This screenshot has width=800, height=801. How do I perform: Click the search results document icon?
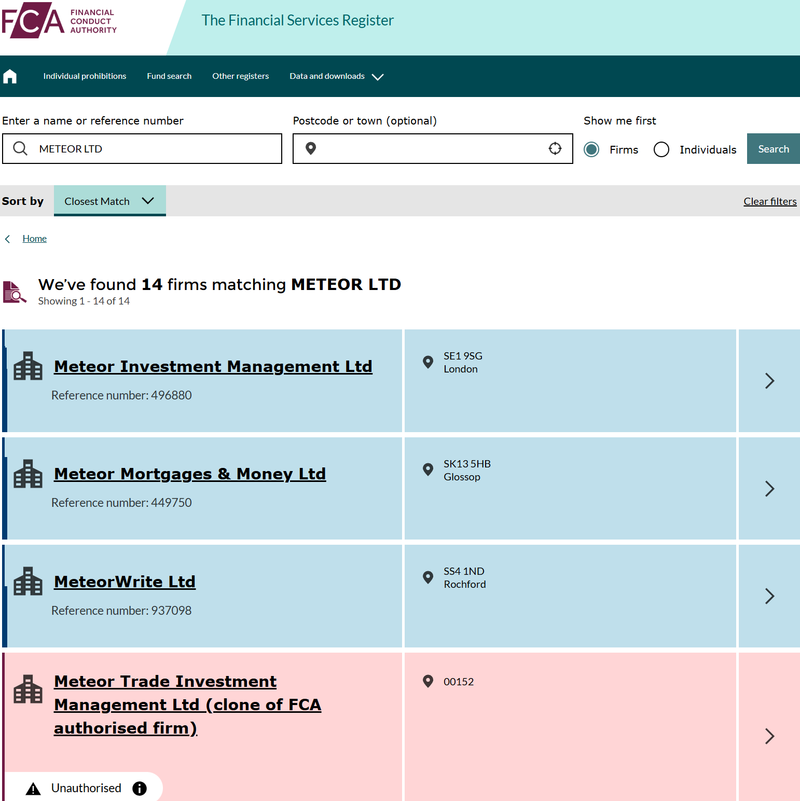click(x=14, y=292)
